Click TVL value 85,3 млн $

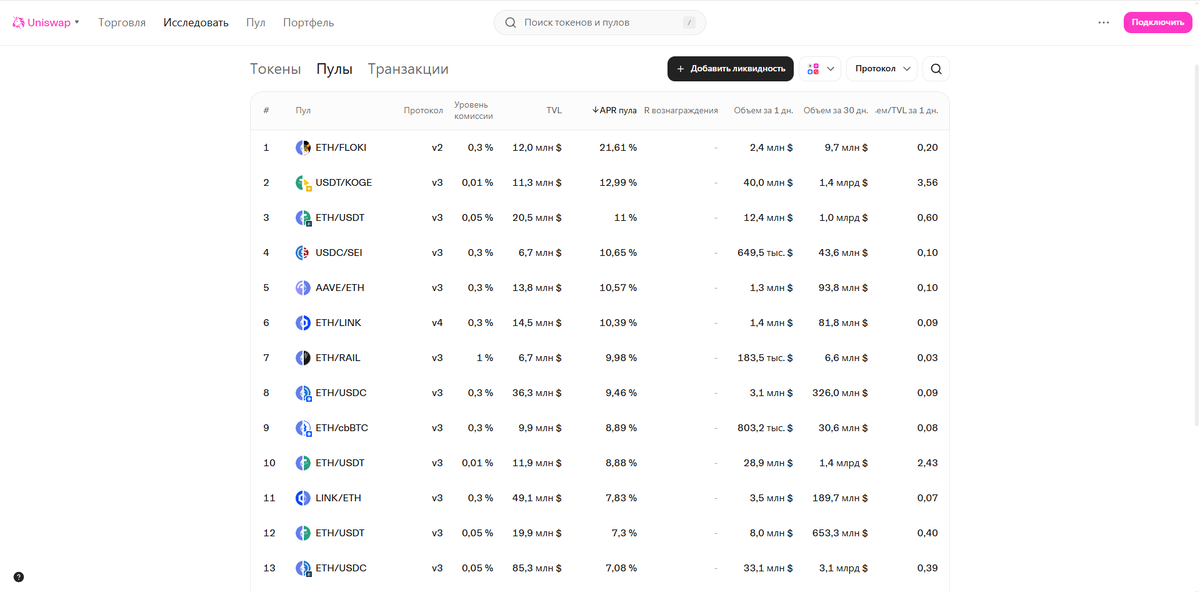click(x=537, y=568)
